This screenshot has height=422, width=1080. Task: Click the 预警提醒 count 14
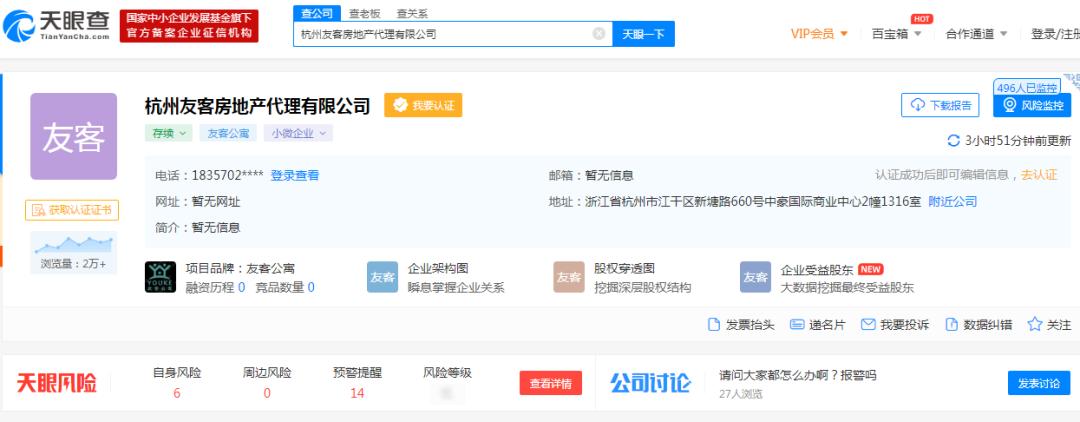pos(357,393)
